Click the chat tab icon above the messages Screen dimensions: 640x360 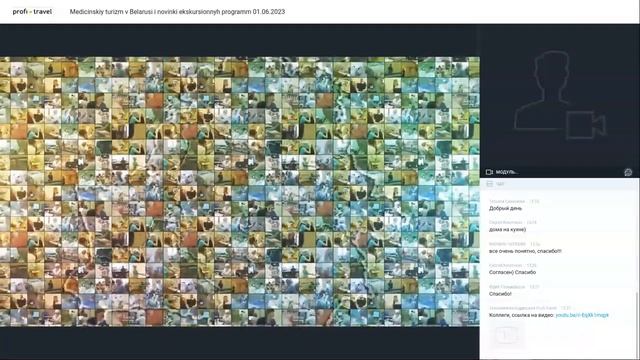click(490, 184)
